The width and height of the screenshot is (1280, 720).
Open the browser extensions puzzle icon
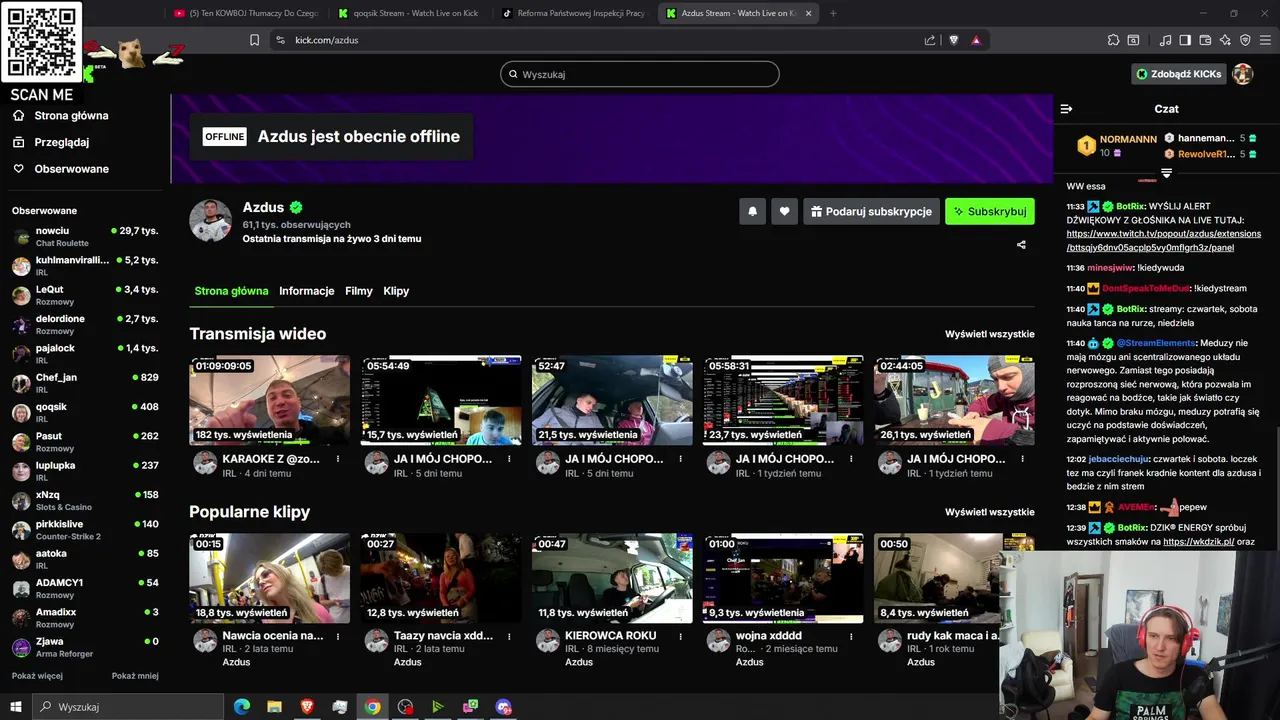tap(1113, 40)
